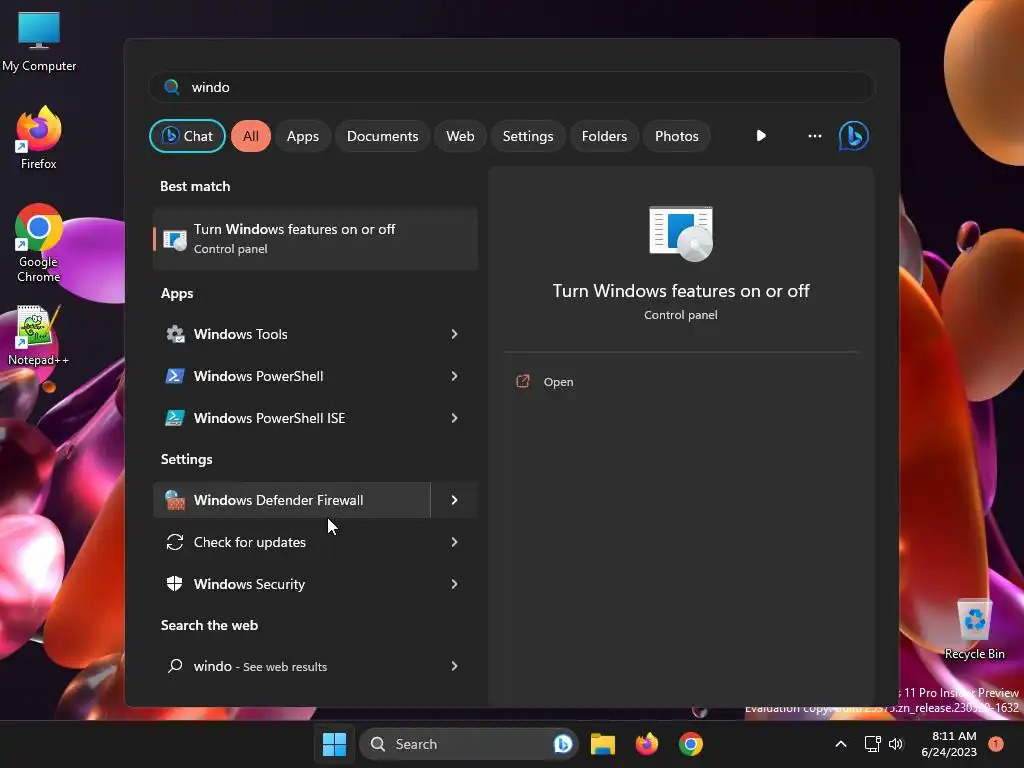The width and height of the screenshot is (1024, 768).
Task: Select the Notepad++ desktop shortcut
Action: 39,336
